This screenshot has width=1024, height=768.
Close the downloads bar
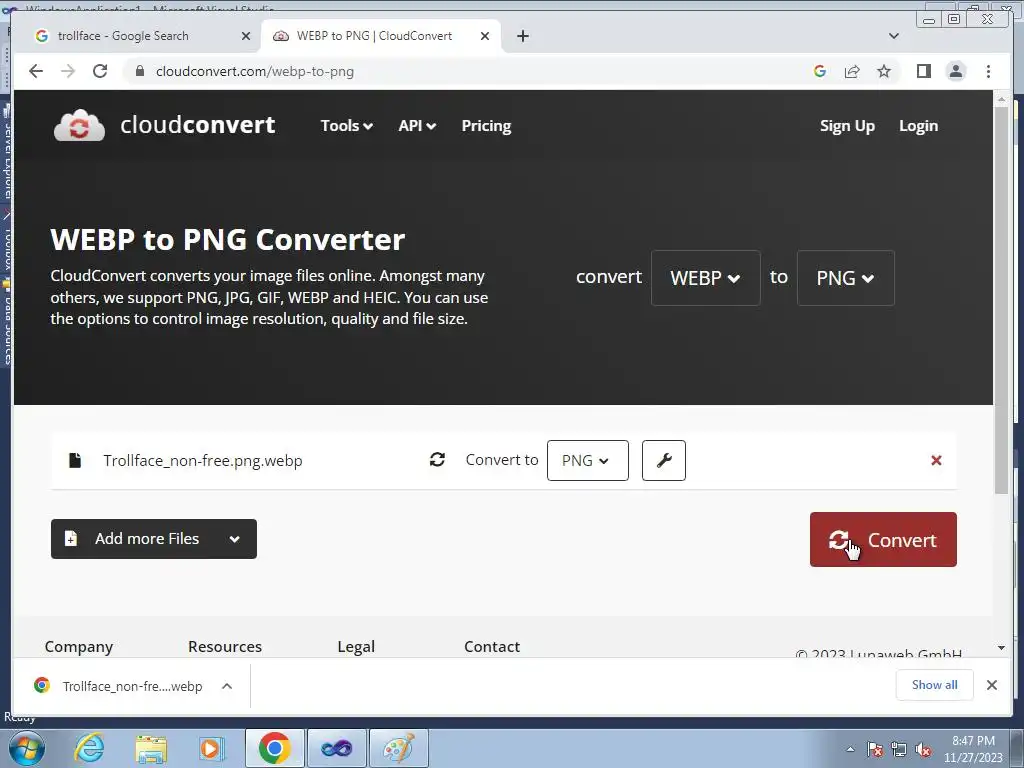click(x=991, y=685)
